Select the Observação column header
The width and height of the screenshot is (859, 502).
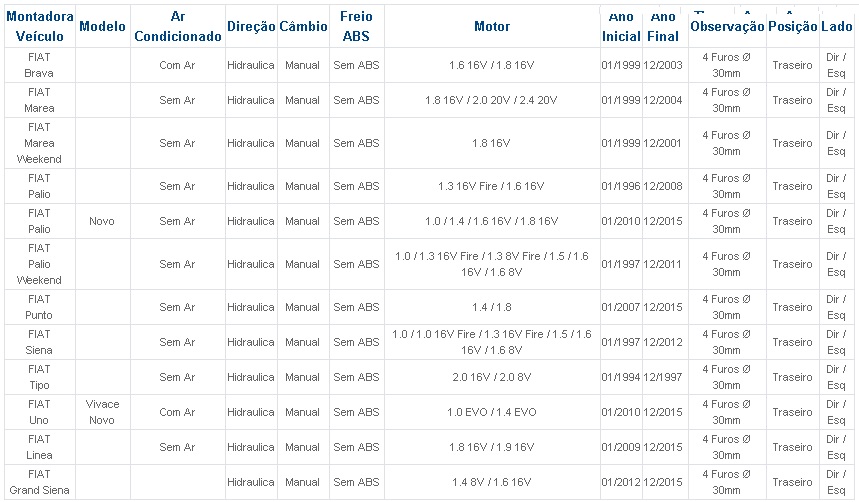point(727,26)
